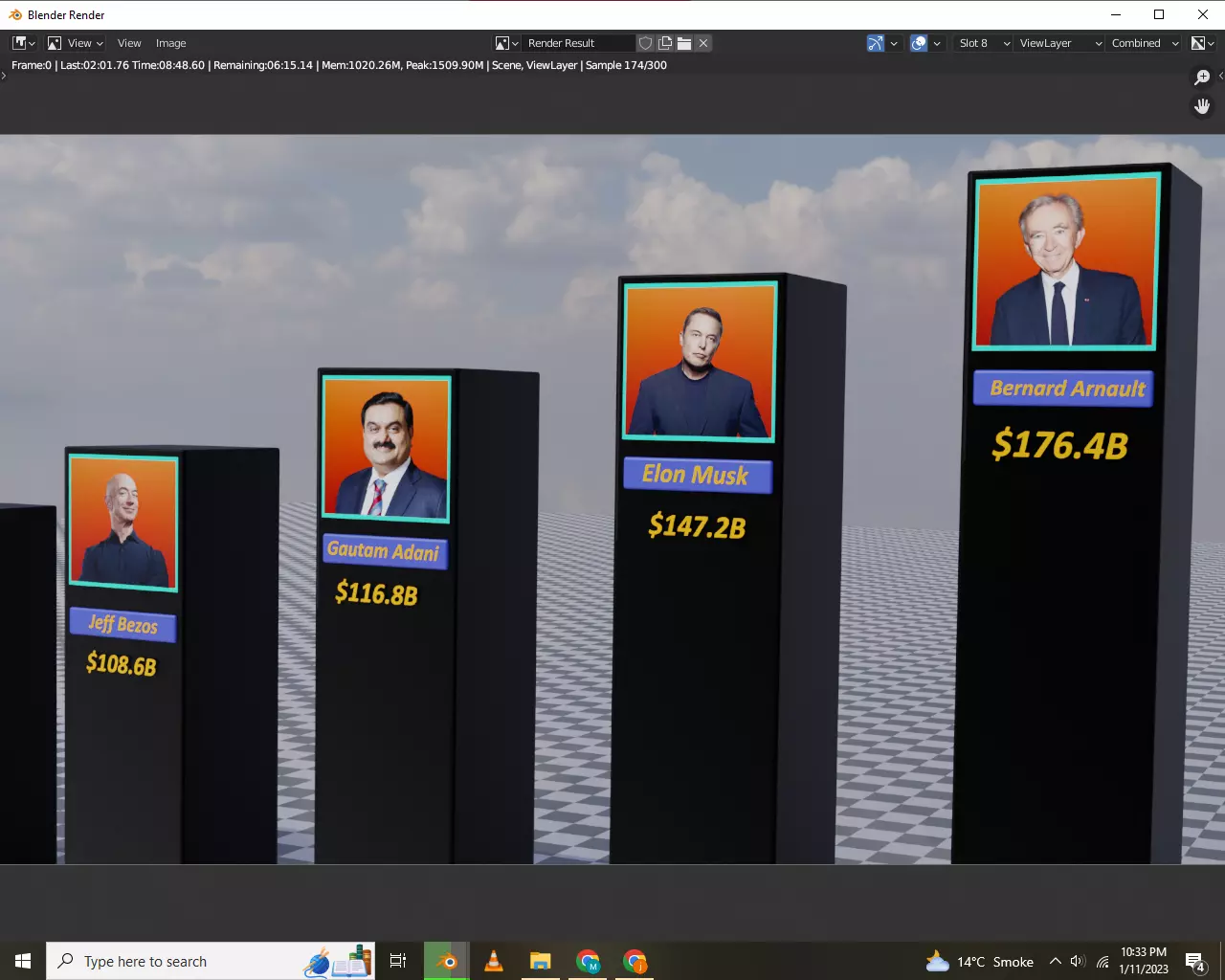Open the editor type selector icon
Image resolution: width=1225 pixels, height=980 pixels.
[x=24, y=43]
